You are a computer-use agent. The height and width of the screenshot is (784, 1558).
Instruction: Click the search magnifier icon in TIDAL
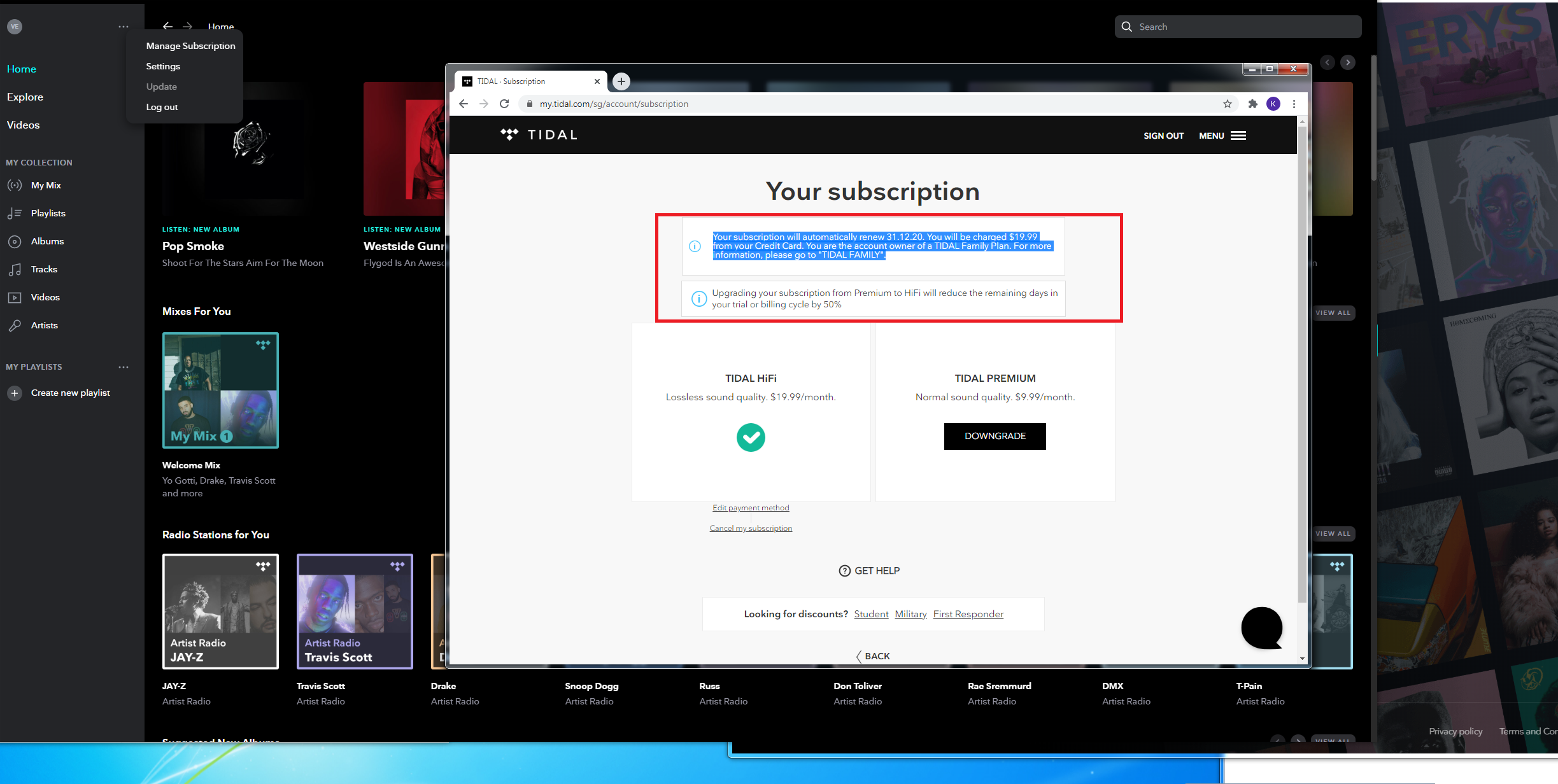1127,27
